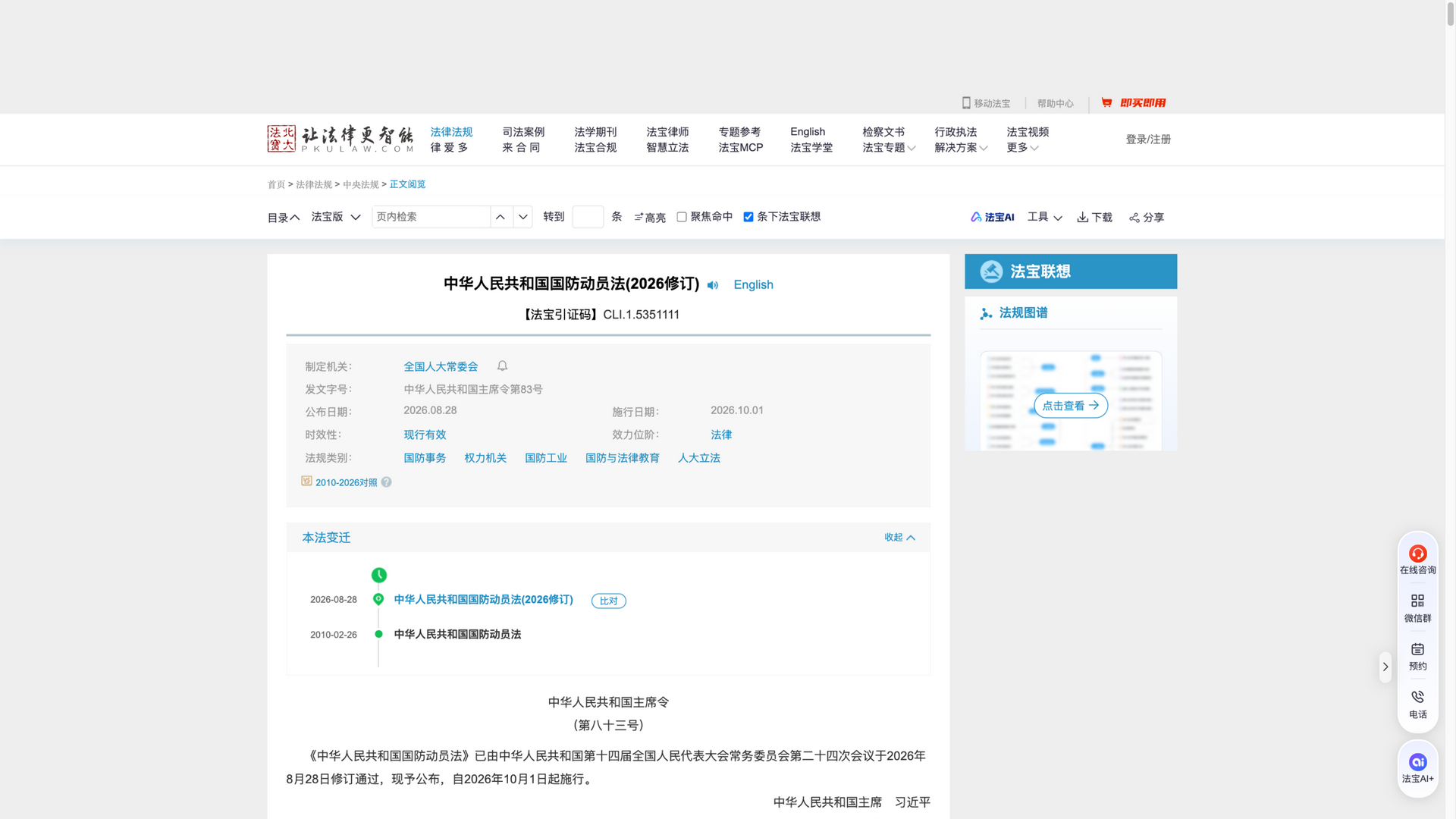Open the 工具 tools dropdown
The width and height of the screenshot is (1456, 819).
pyautogui.click(x=1044, y=217)
